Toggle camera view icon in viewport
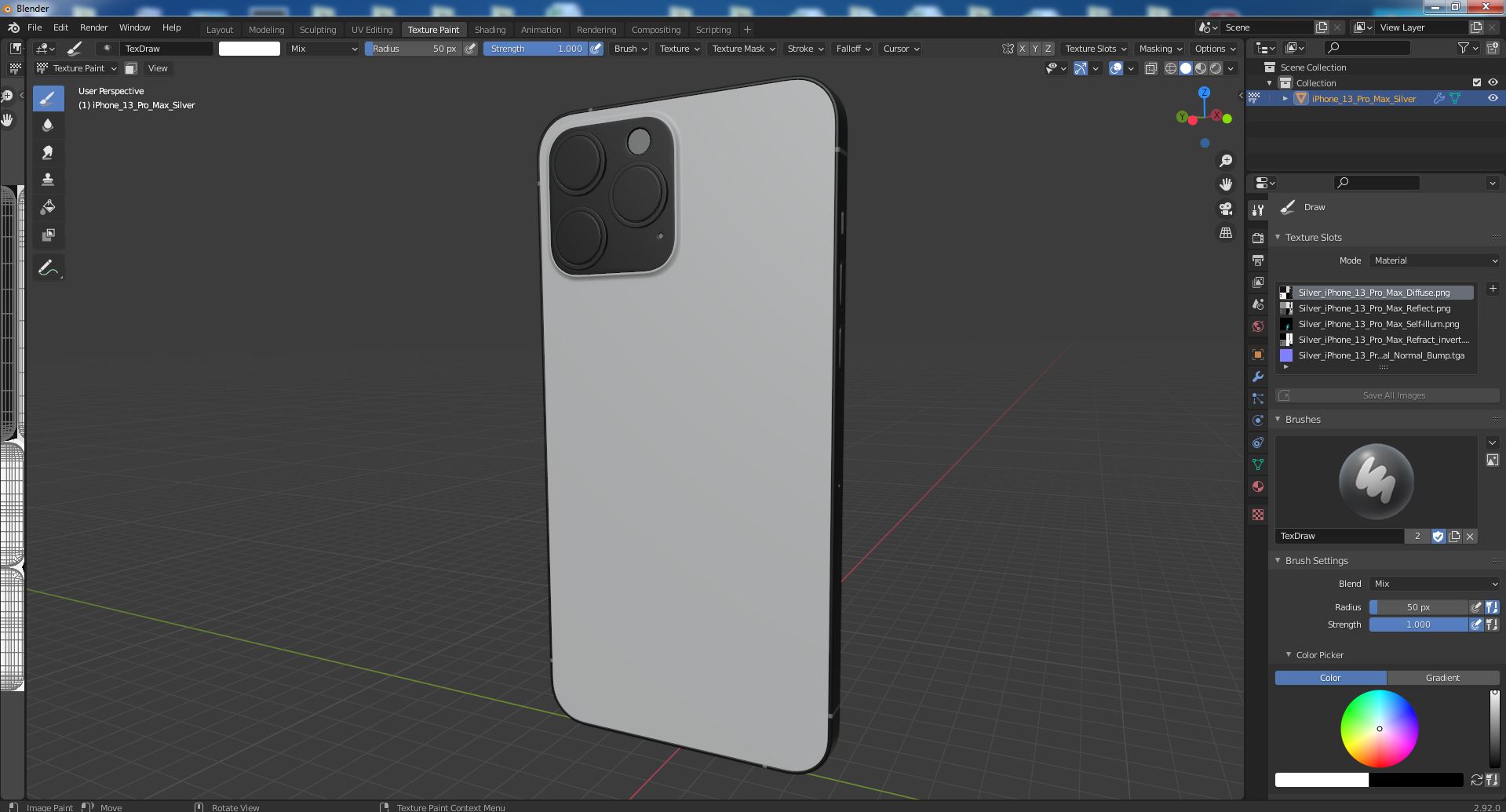Viewport: 1506px width, 812px height. [1225, 209]
